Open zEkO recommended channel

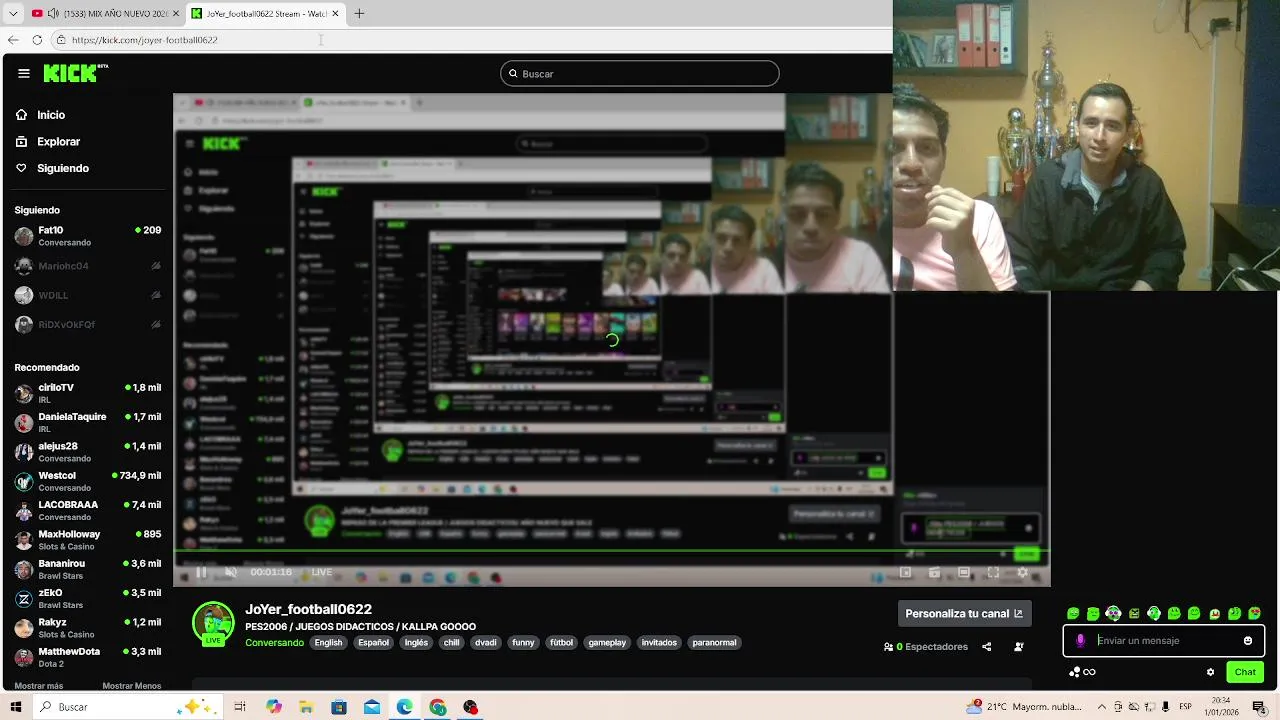click(x=88, y=598)
